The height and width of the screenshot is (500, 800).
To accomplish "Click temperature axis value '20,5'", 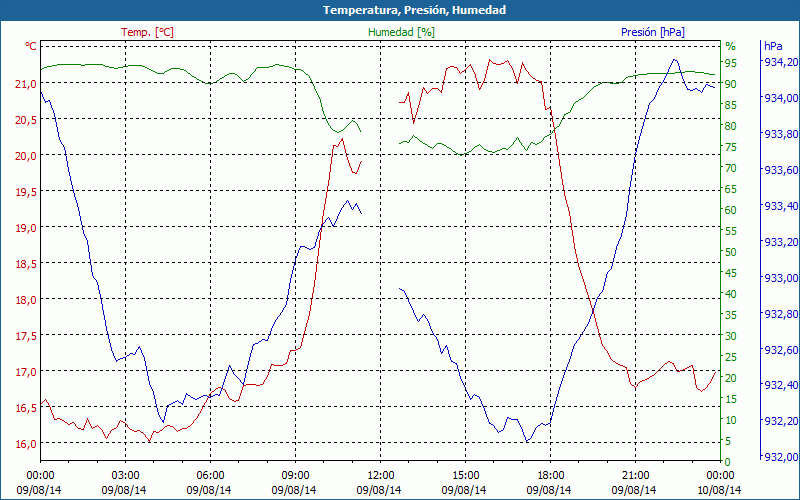I will (26, 119).
